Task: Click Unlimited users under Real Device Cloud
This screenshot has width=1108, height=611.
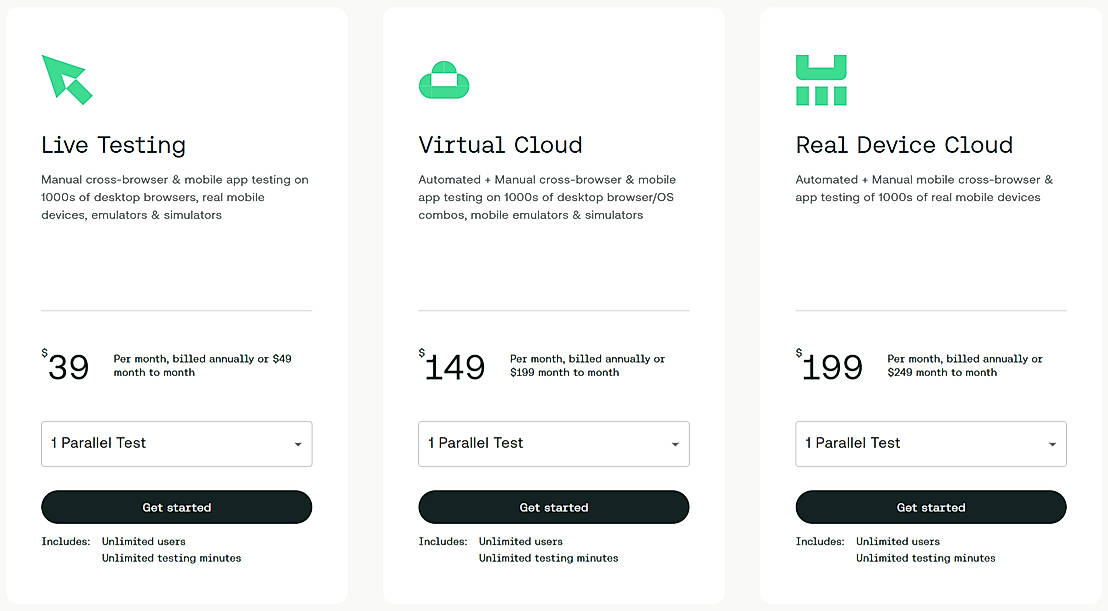Action: coord(897,542)
